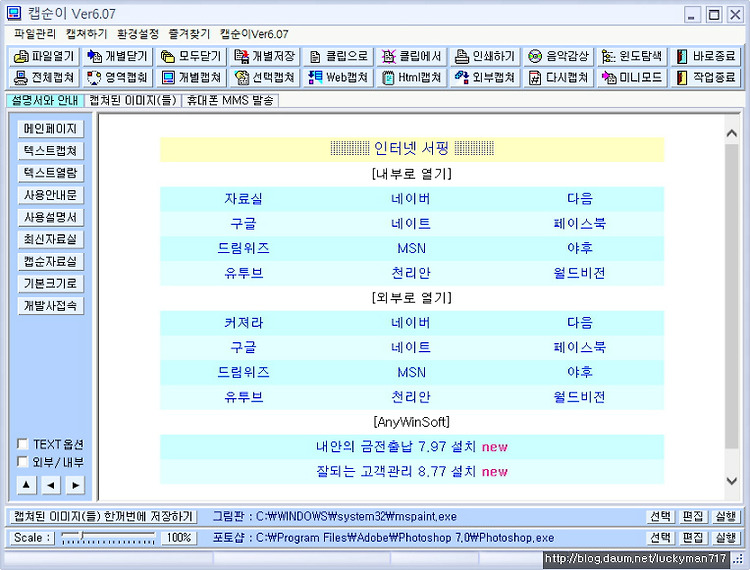Open the 캡순이Ver6.07 menu

tap(254, 34)
